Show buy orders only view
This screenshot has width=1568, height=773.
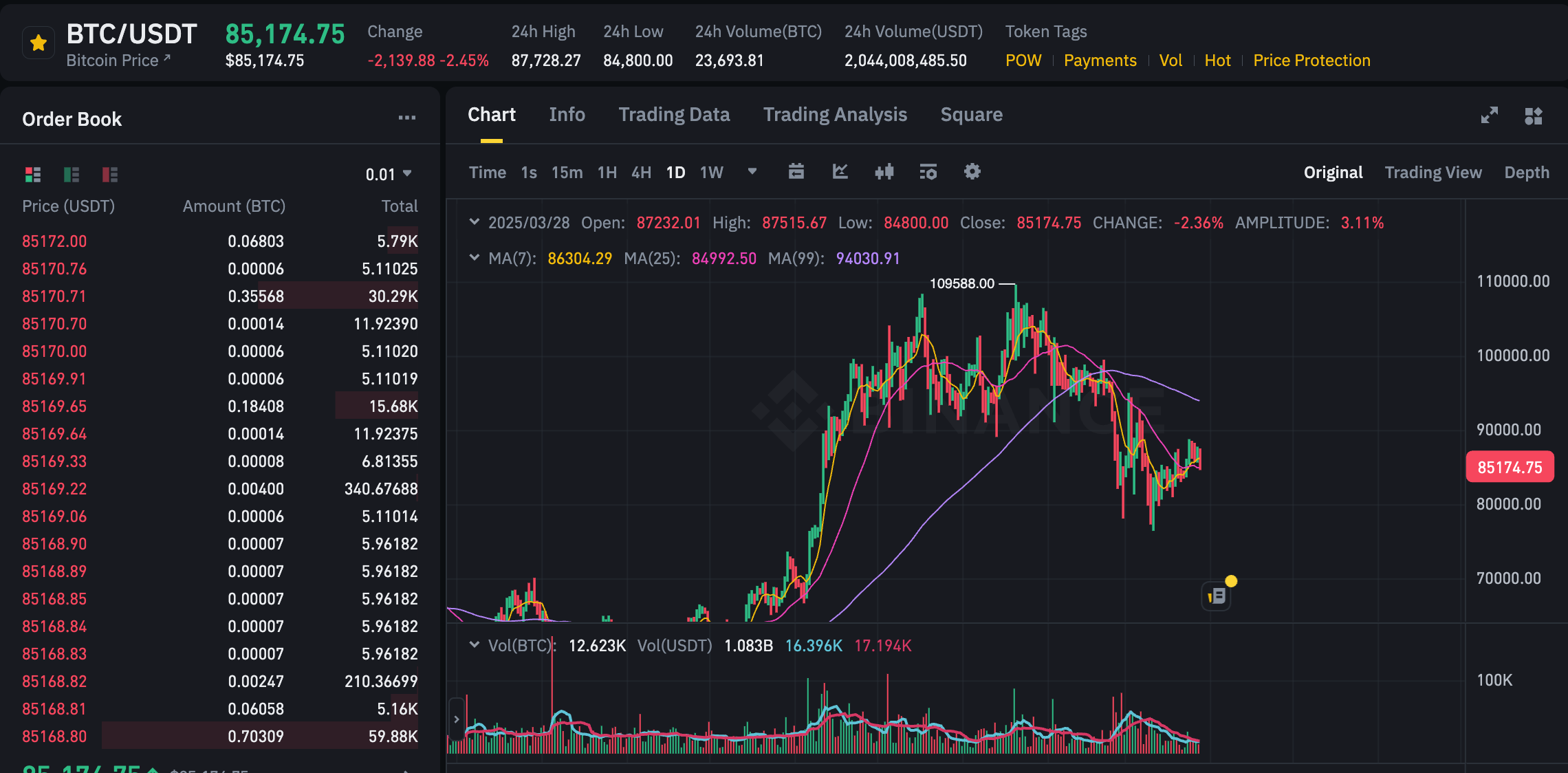pyautogui.click(x=71, y=174)
